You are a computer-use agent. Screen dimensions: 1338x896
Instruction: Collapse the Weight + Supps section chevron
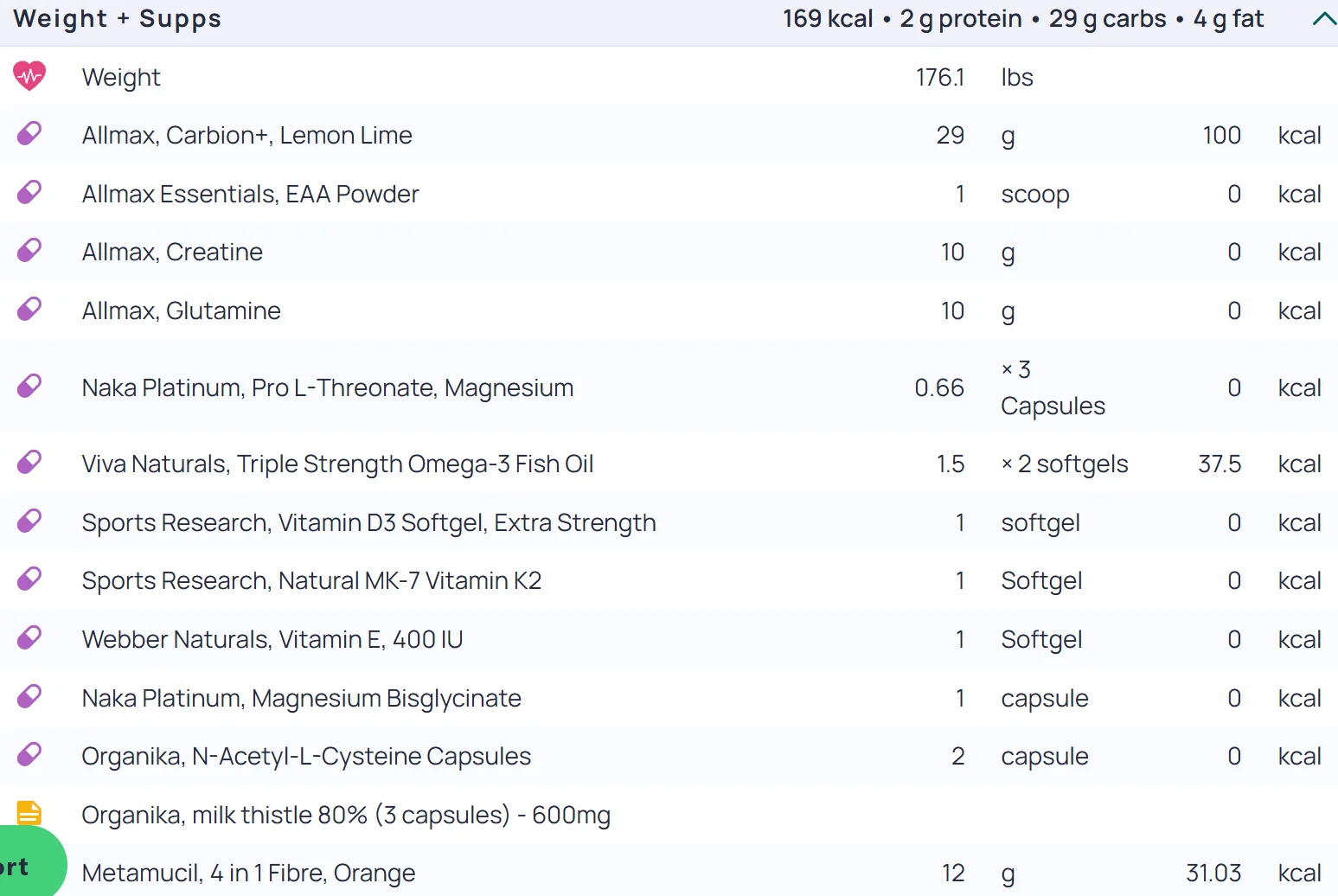click(x=1323, y=19)
